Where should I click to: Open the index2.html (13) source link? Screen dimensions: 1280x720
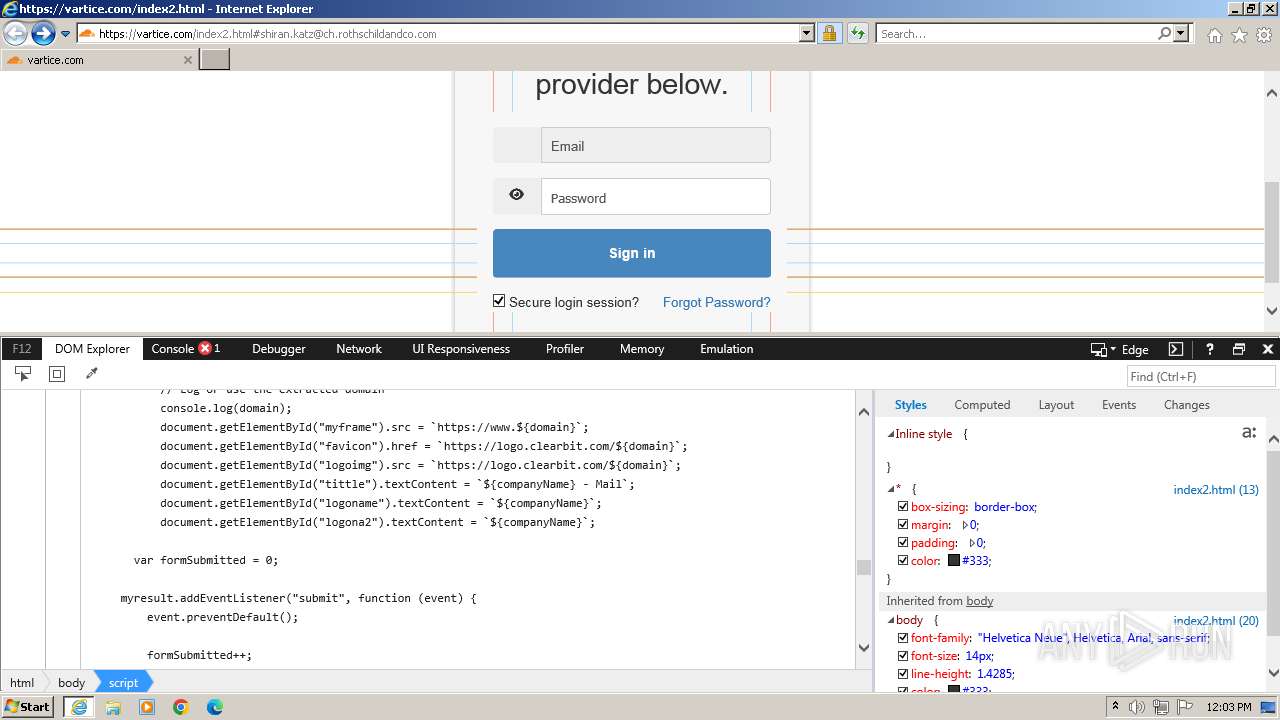pos(1216,490)
